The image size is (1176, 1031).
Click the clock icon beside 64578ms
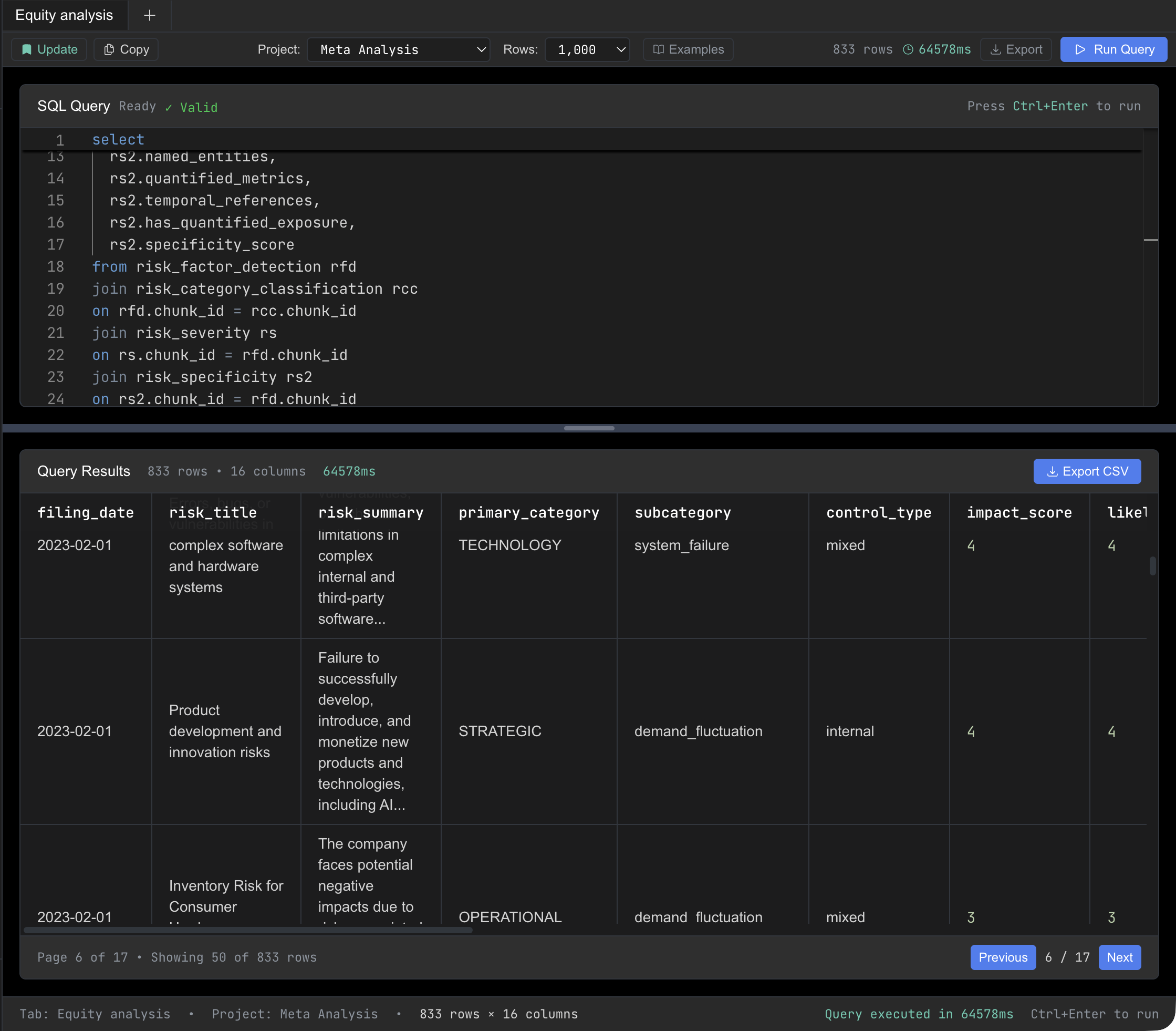tap(908, 49)
